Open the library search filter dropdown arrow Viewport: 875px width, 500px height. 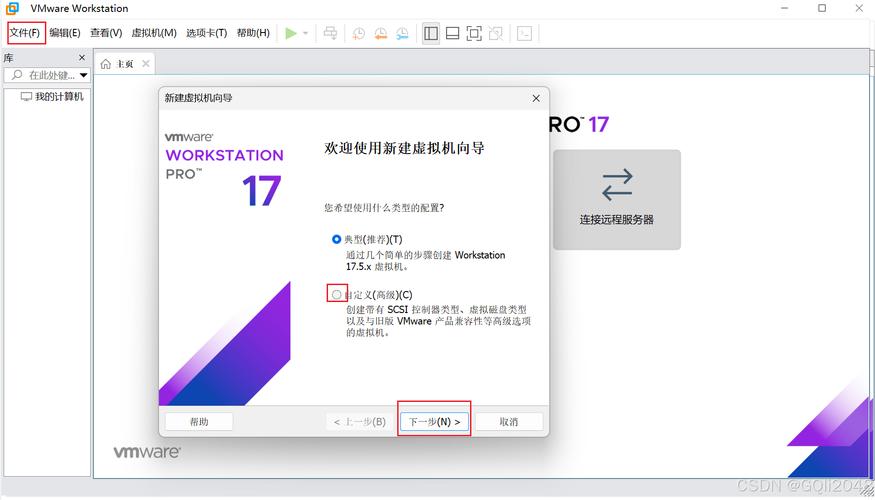(x=84, y=75)
